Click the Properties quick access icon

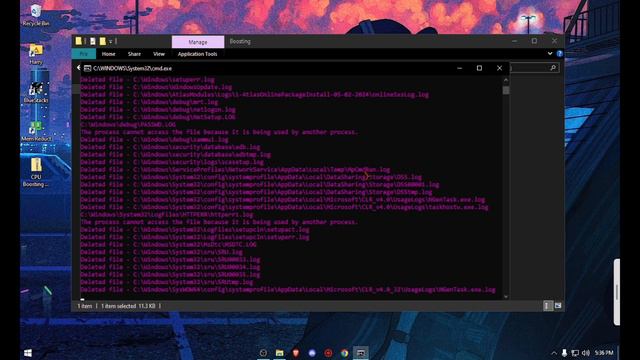(x=93, y=41)
